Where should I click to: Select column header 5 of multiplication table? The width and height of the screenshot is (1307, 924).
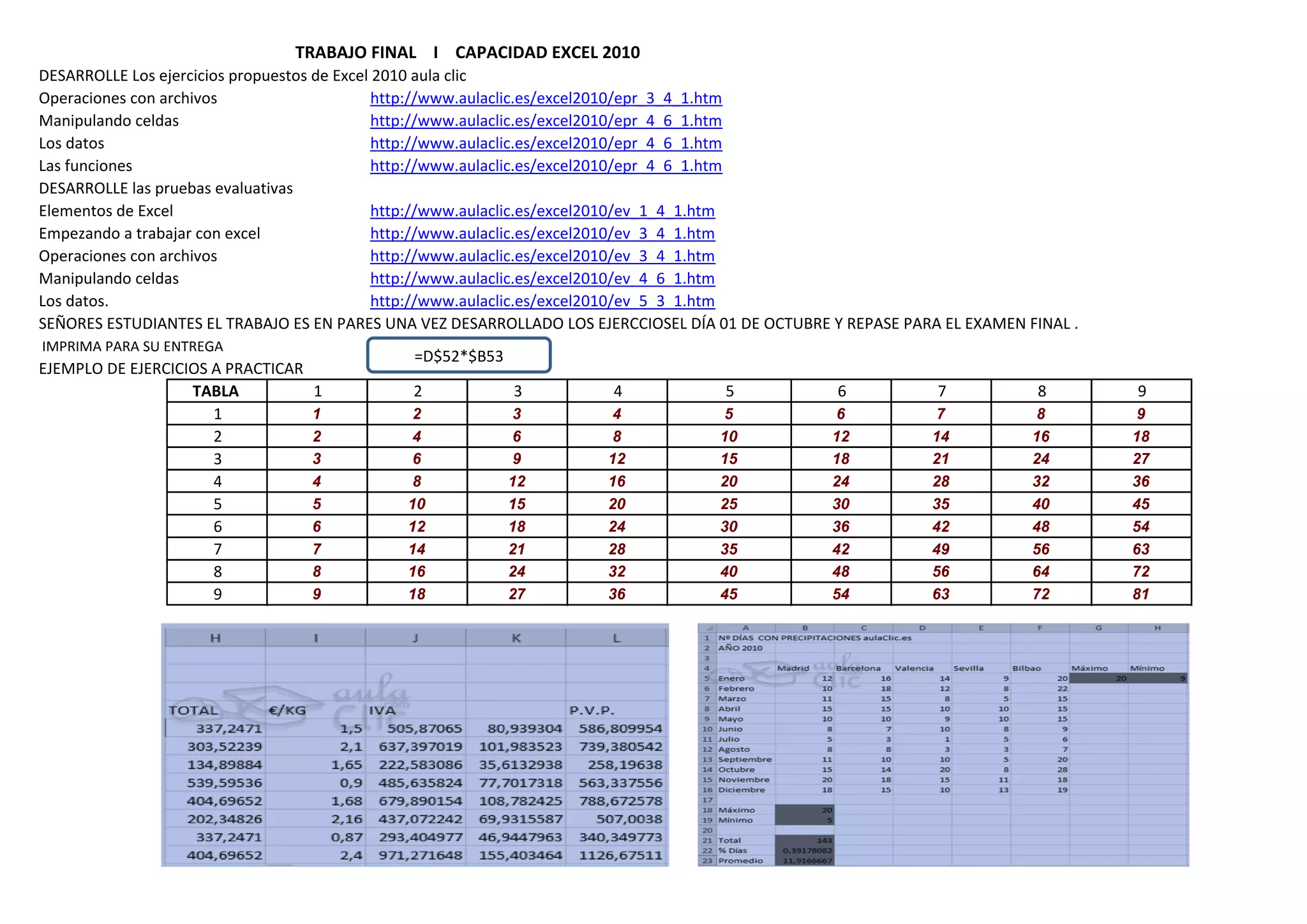coord(729,391)
